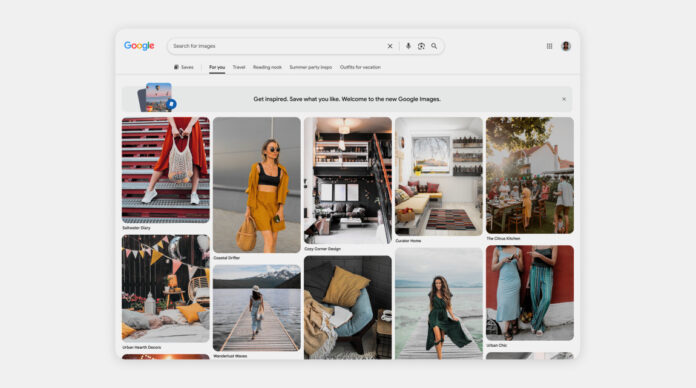The height and width of the screenshot is (388, 696).
Task: Click the Urban Chic source link
Action: pyautogui.click(x=496, y=345)
